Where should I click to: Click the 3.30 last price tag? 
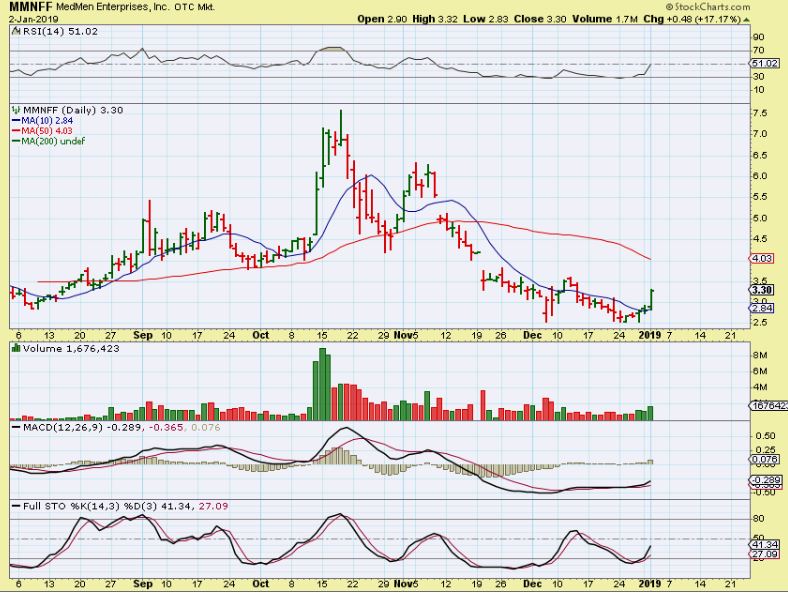pyautogui.click(x=763, y=290)
